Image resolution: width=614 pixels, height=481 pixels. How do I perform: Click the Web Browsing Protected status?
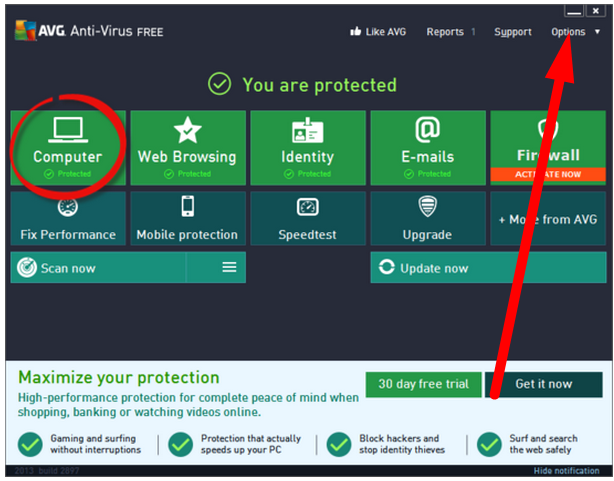pos(188,174)
